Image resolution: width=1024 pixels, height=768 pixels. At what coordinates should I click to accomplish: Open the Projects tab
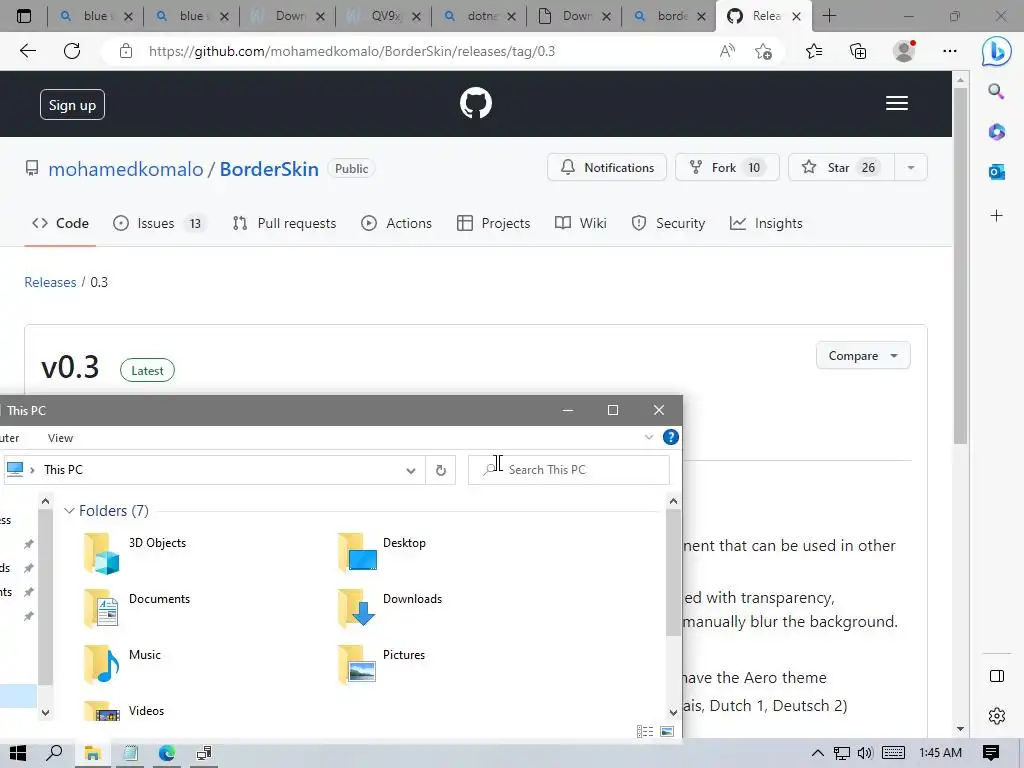[x=494, y=223]
